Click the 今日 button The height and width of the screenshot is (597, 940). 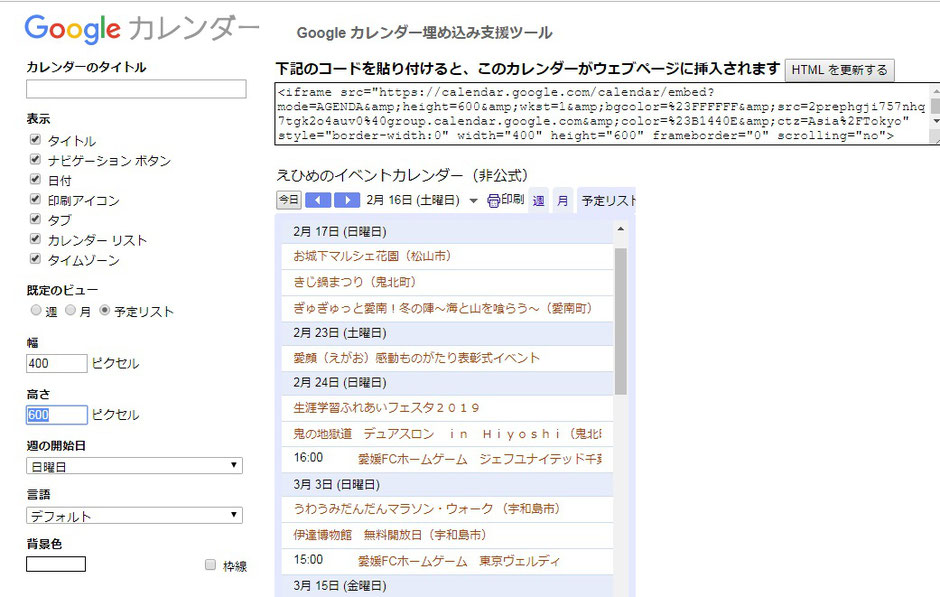coord(289,200)
